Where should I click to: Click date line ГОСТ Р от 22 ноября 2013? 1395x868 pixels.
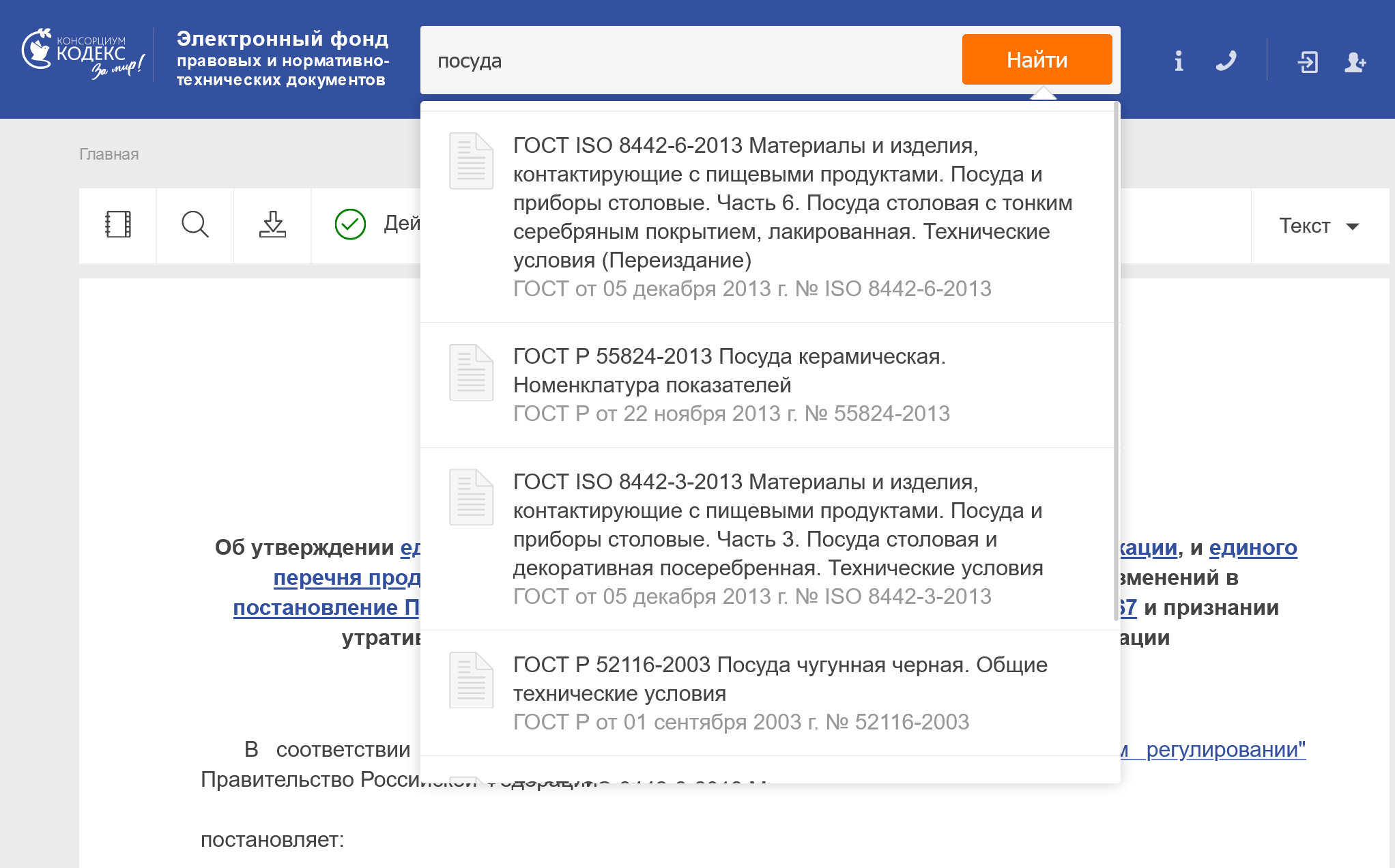point(731,414)
